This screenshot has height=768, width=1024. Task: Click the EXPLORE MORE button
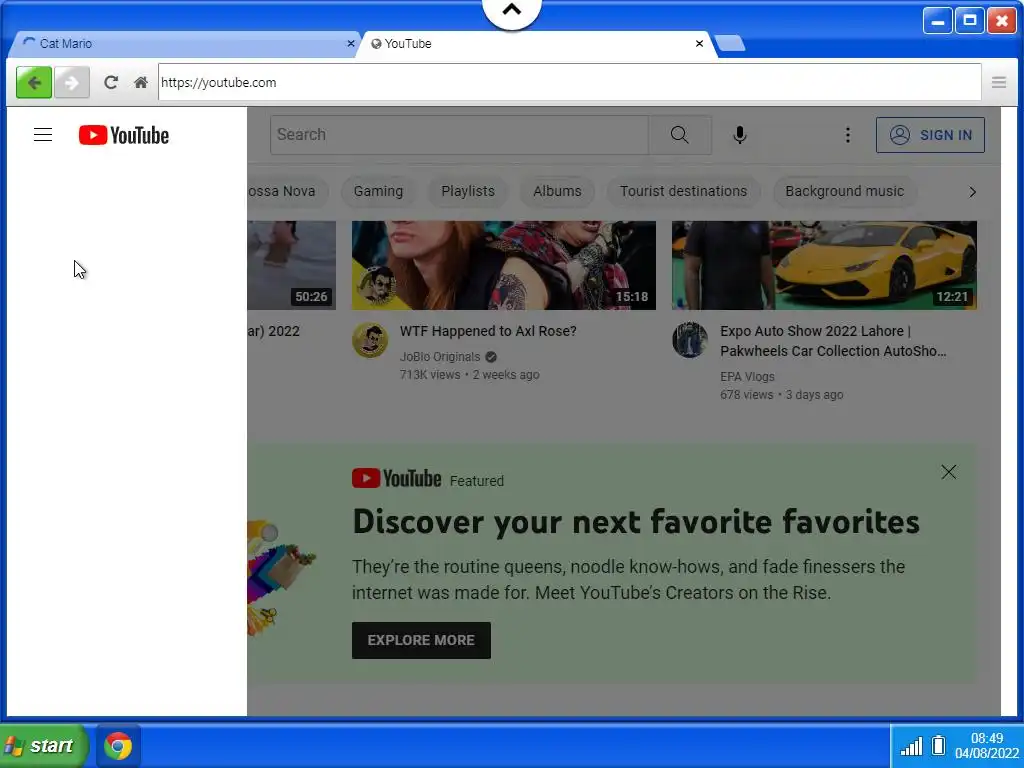[421, 641]
